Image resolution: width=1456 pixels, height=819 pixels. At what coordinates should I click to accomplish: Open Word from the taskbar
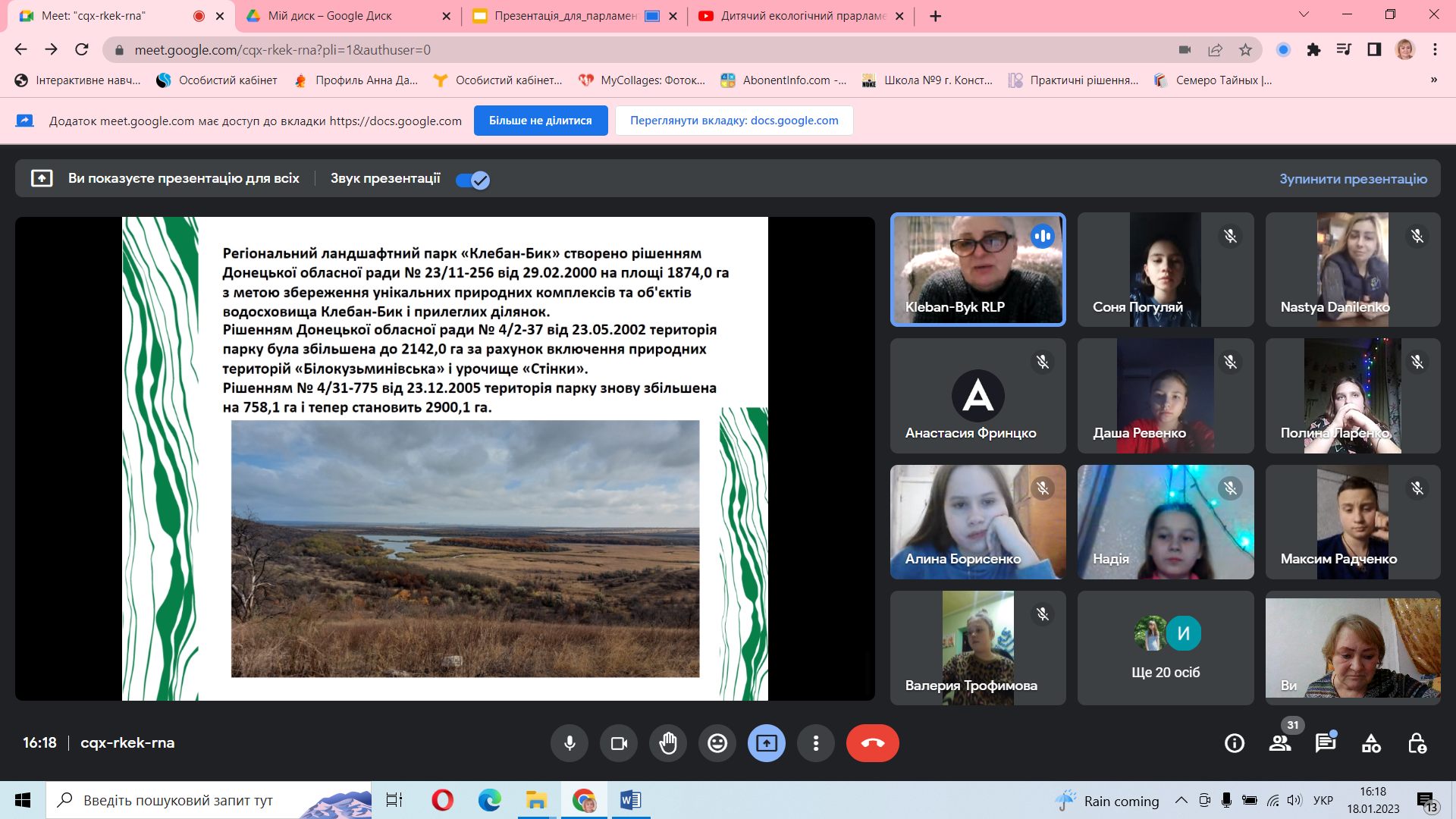(630, 800)
